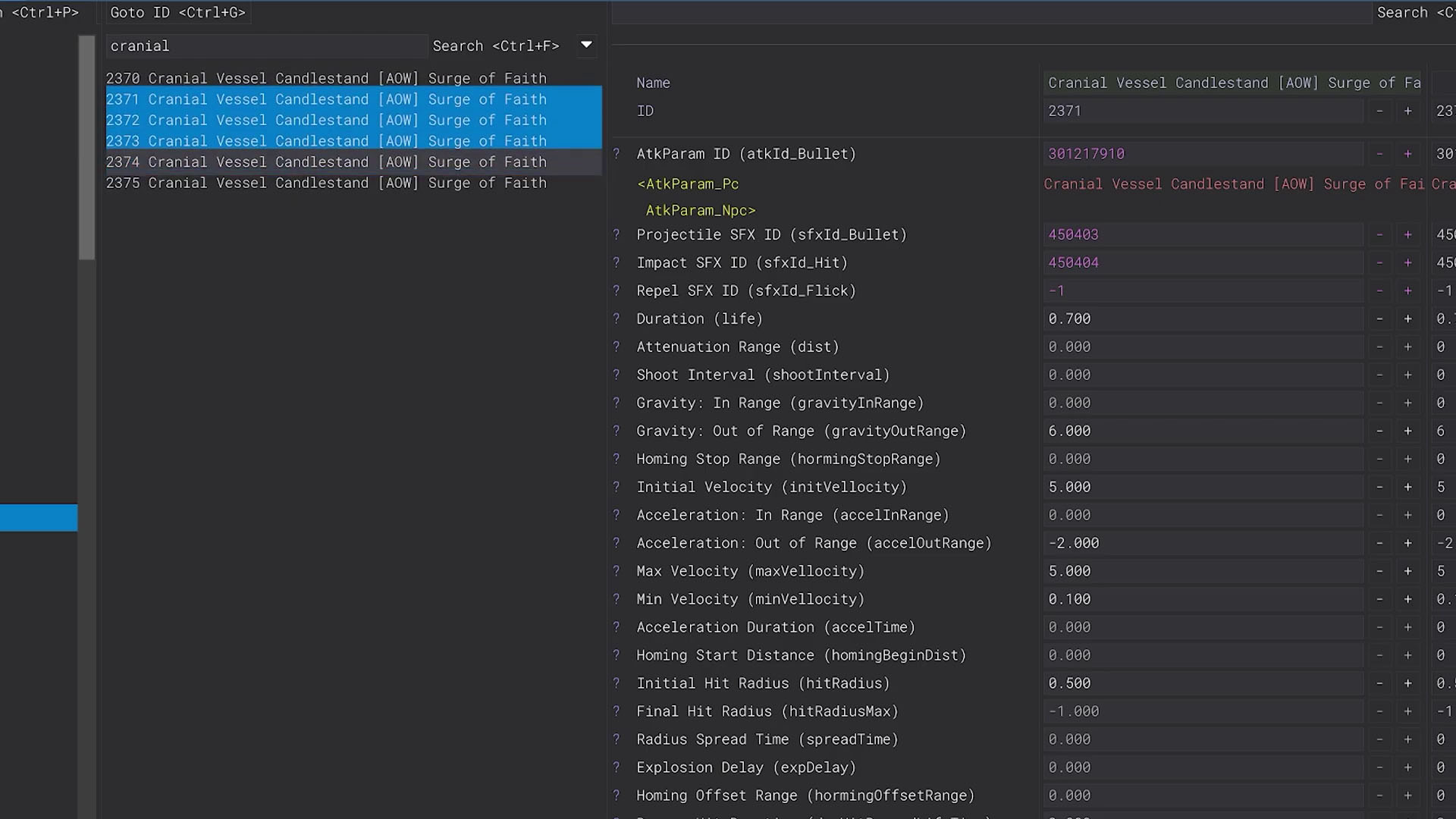Increment Duration (life) with plus button

[x=1407, y=319]
